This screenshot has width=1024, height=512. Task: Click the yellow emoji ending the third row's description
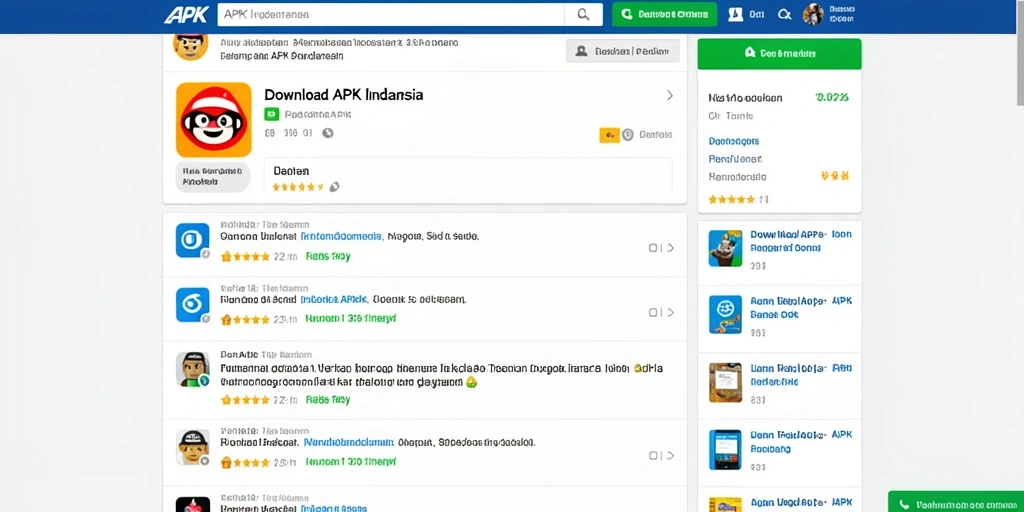[x=472, y=382]
